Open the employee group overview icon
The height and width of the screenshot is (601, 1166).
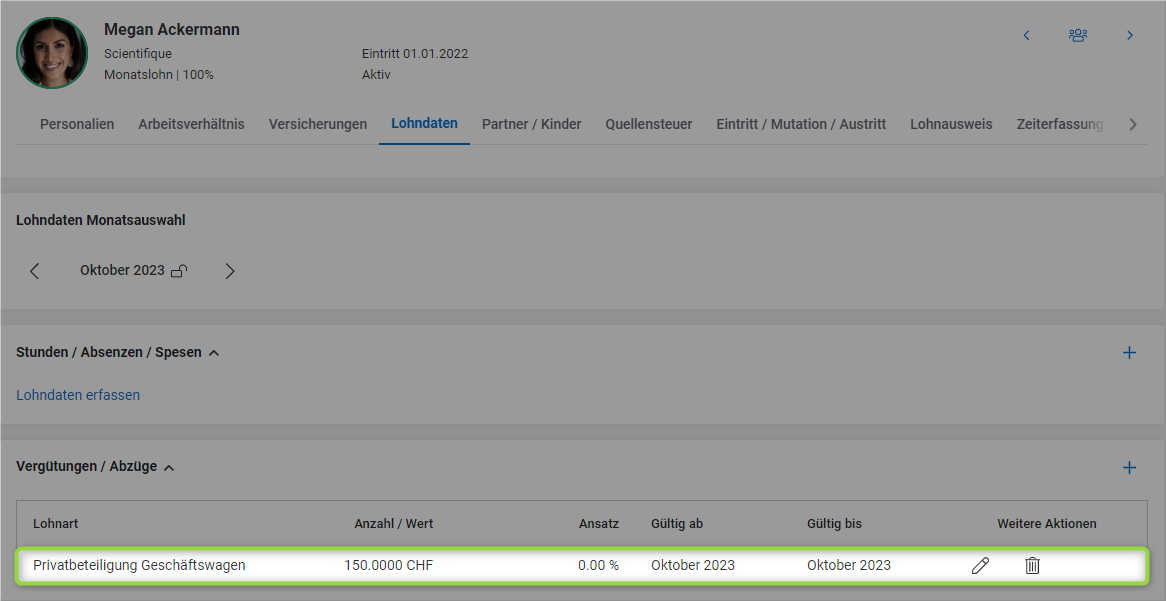click(x=1077, y=35)
